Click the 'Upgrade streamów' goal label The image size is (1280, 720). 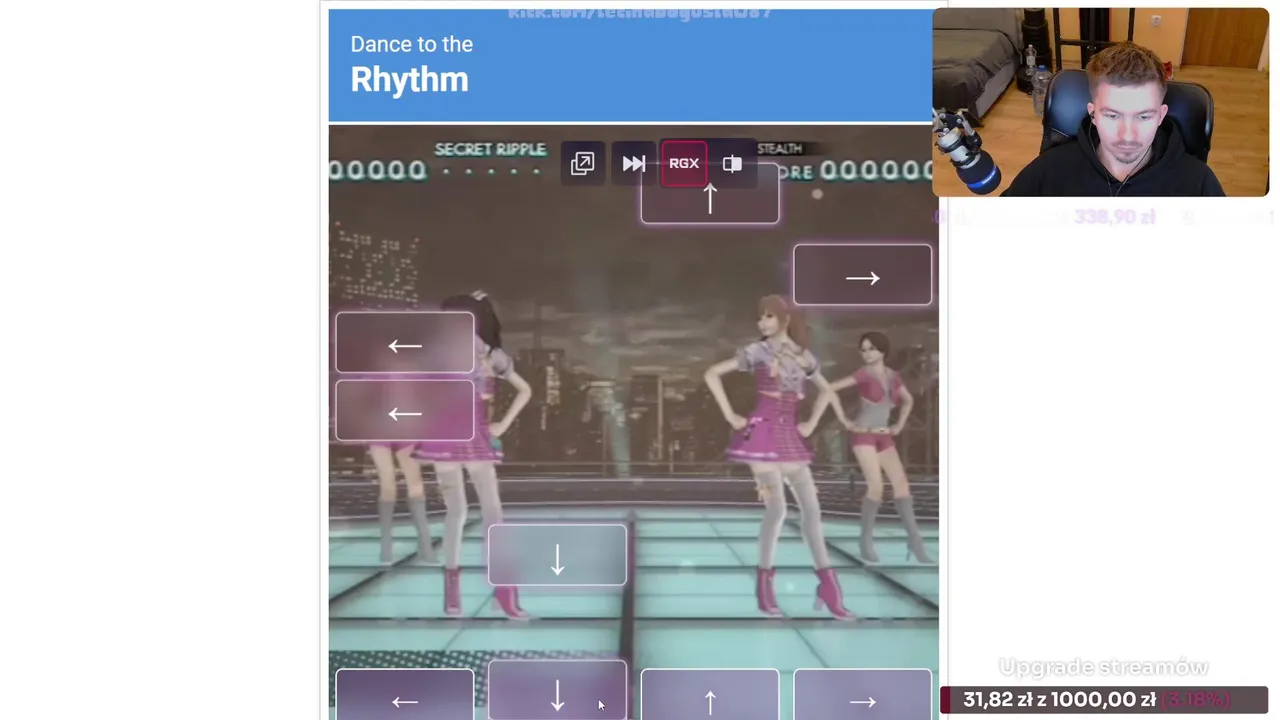tap(1103, 667)
